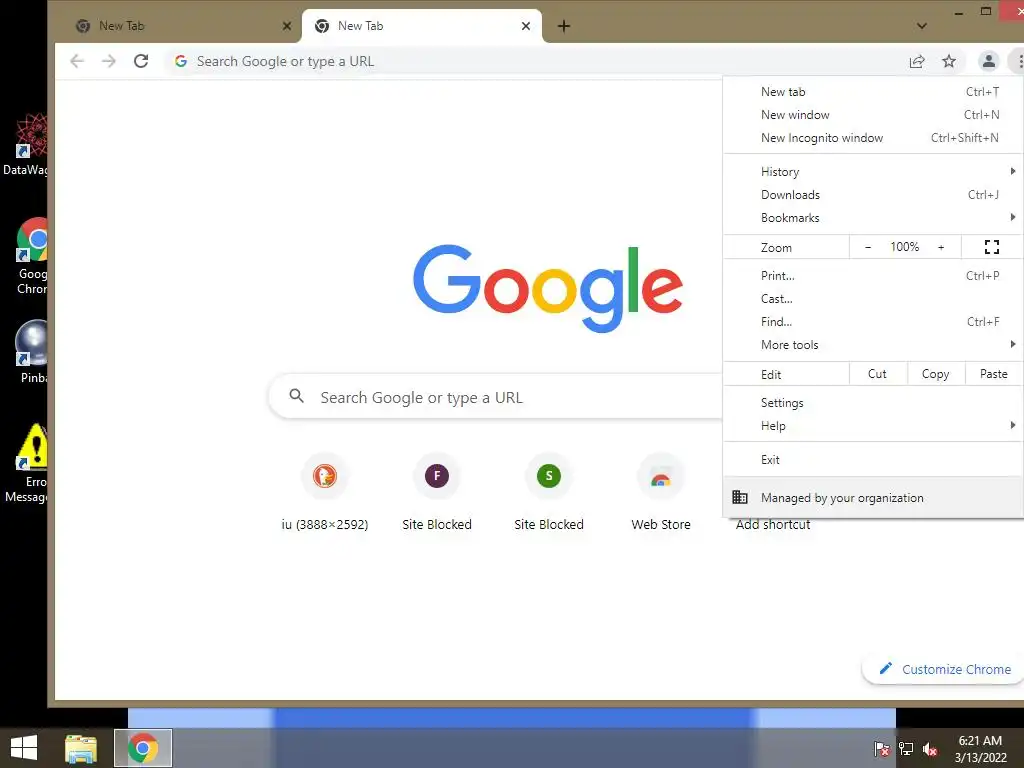Switch to the first New Tab
Image resolution: width=1024 pixels, height=768 pixels.
(176, 26)
